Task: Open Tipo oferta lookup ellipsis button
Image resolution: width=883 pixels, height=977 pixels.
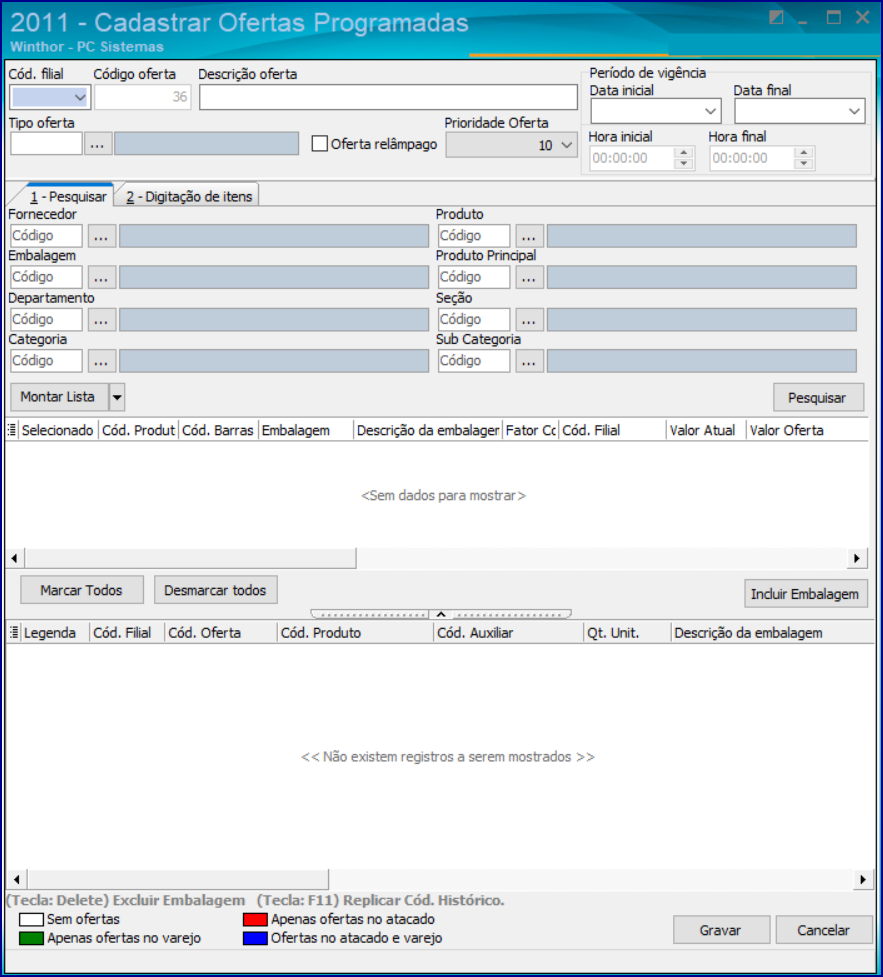Action: click(98, 144)
